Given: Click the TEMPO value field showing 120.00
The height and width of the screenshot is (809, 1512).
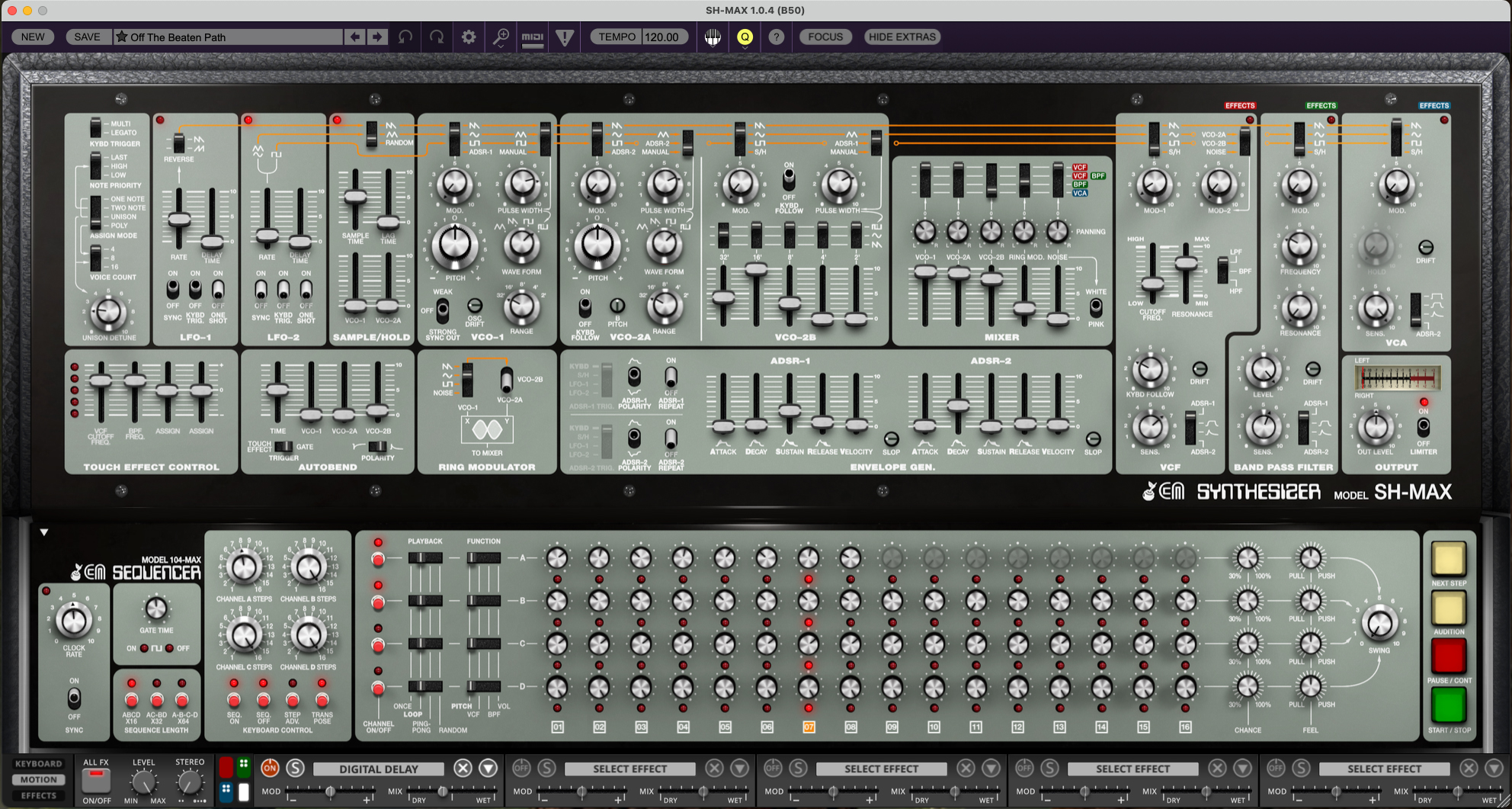Looking at the screenshot, I should [664, 37].
